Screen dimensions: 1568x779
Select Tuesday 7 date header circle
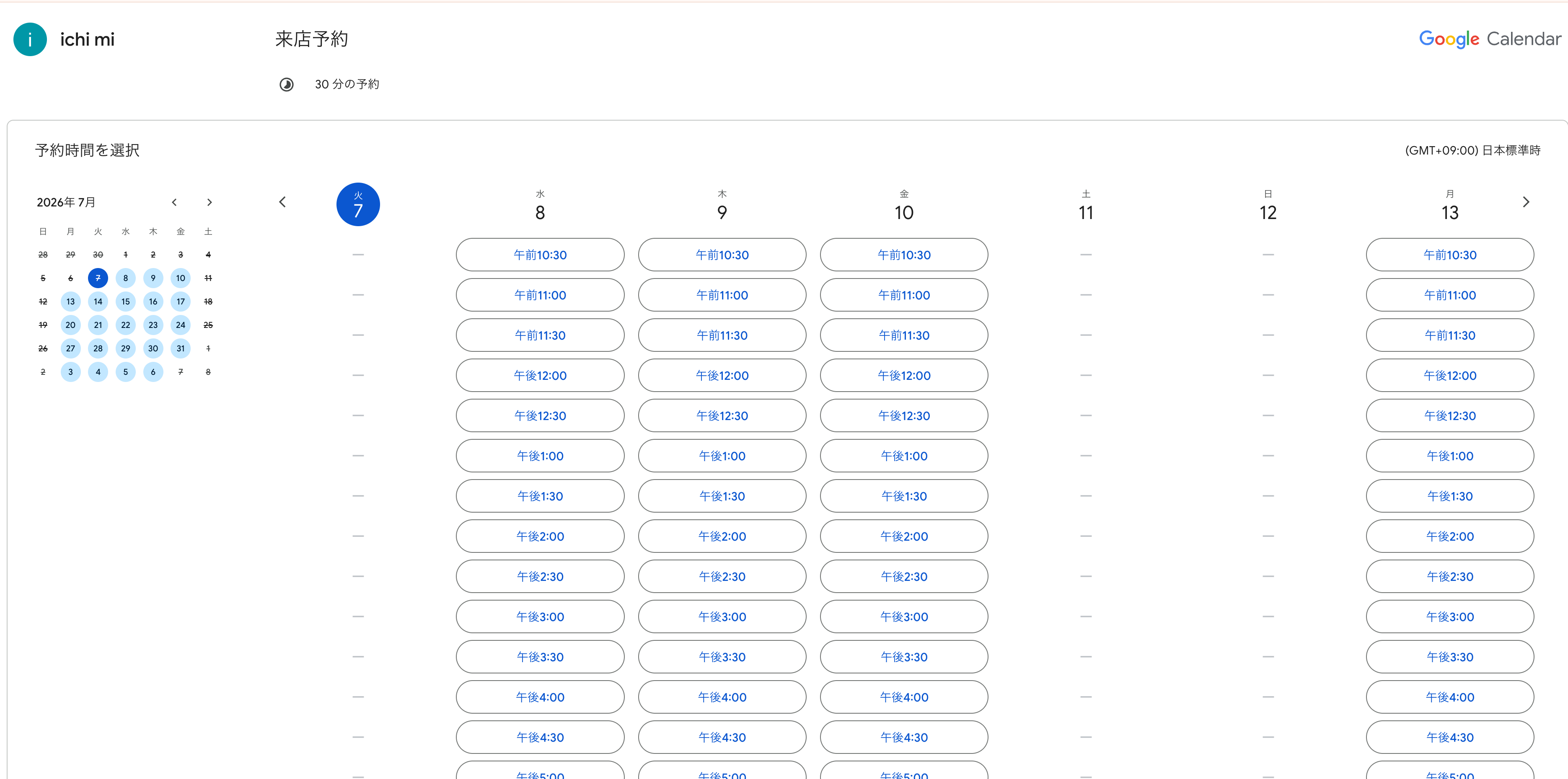[358, 204]
